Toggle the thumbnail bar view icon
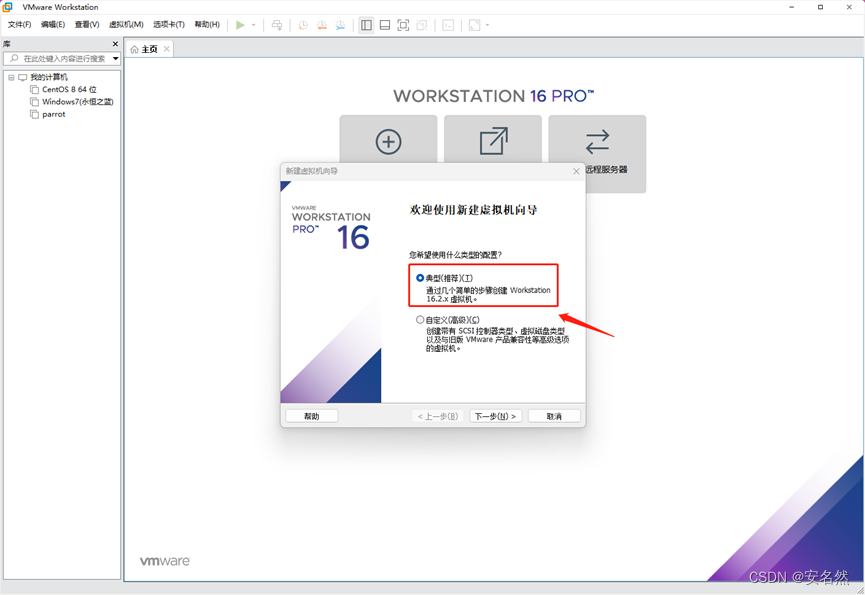This screenshot has width=865, height=595. coord(385,25)
